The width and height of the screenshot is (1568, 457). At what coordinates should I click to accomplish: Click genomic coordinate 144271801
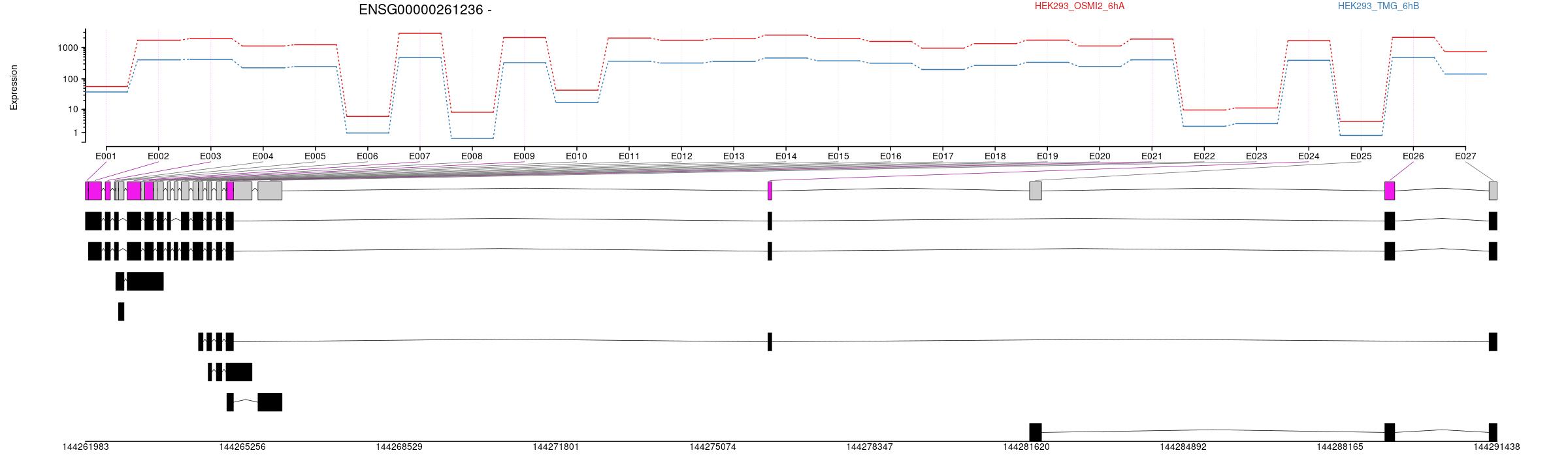[556, 447]
